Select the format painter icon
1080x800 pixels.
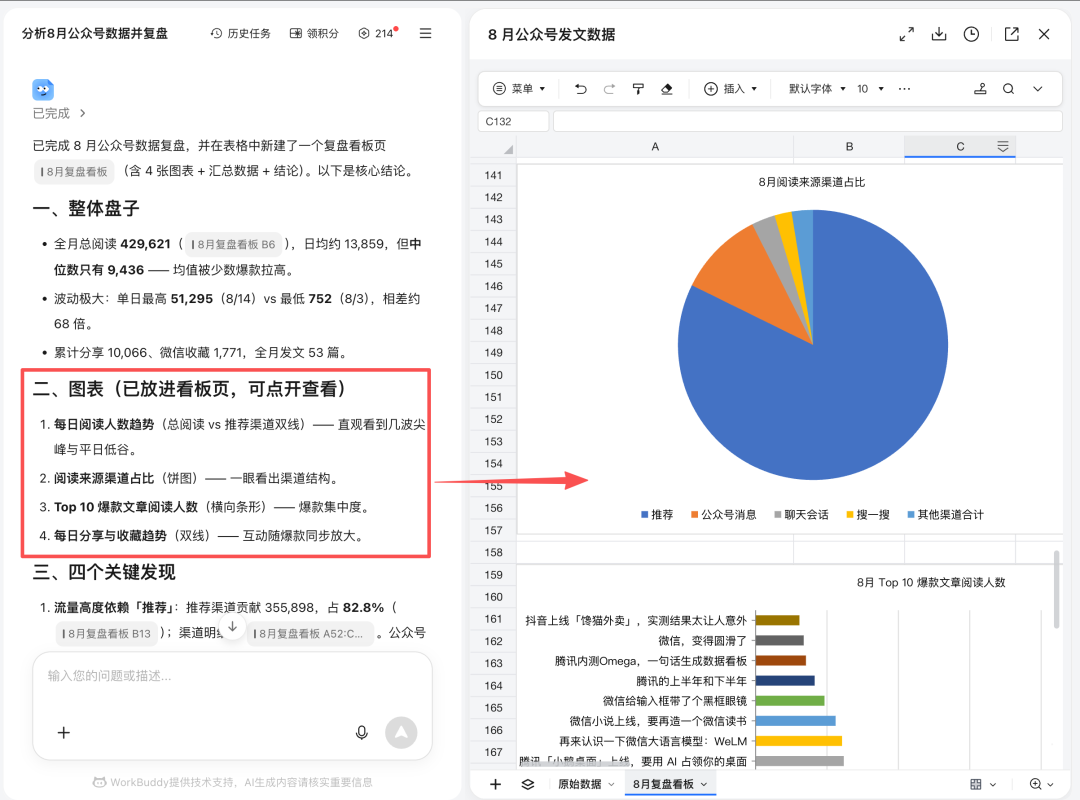pyautogui.click(x=638, y=89)
